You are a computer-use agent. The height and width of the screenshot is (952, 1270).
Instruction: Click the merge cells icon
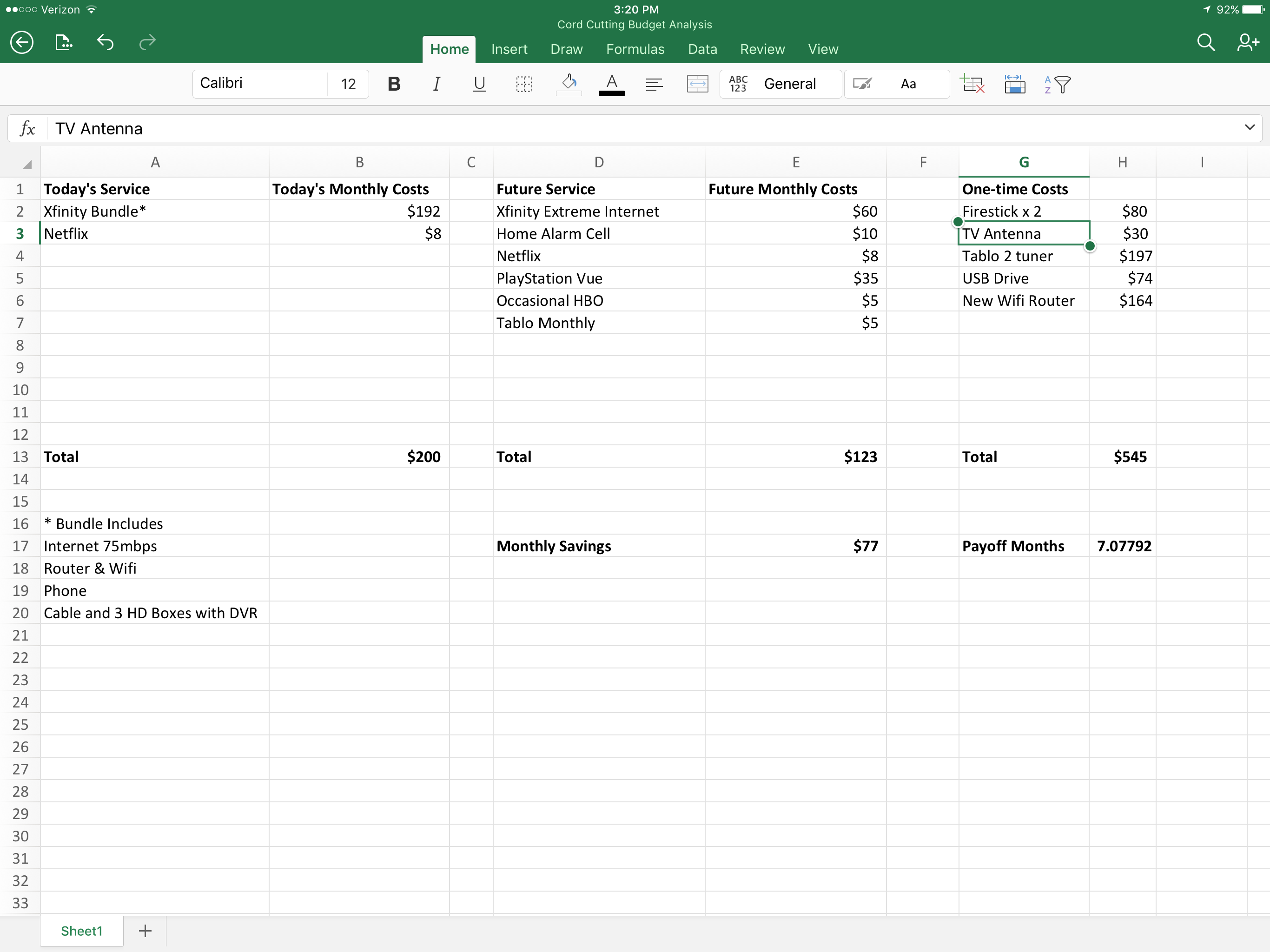coord(697,85)
